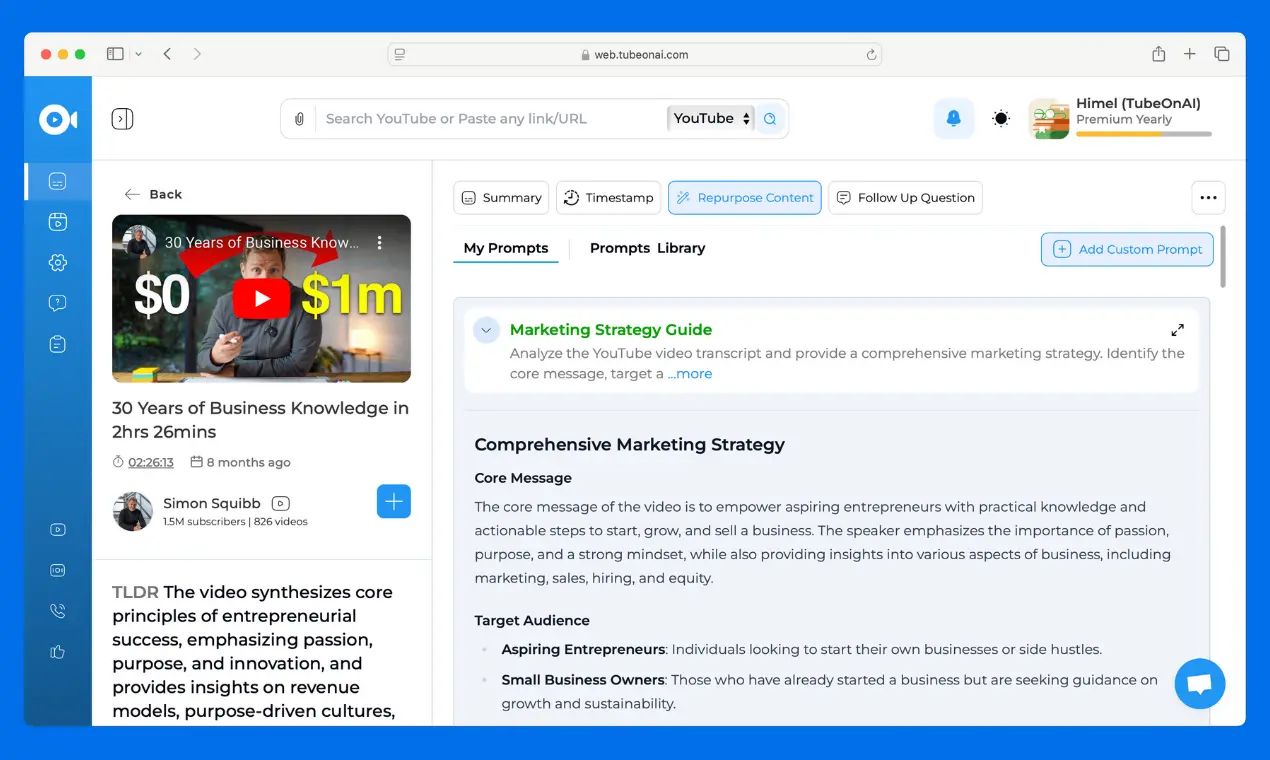1270x760 pixels.
Task: Click the '1.5M subscribers | 826 videos' text
Action: (235, 522)
